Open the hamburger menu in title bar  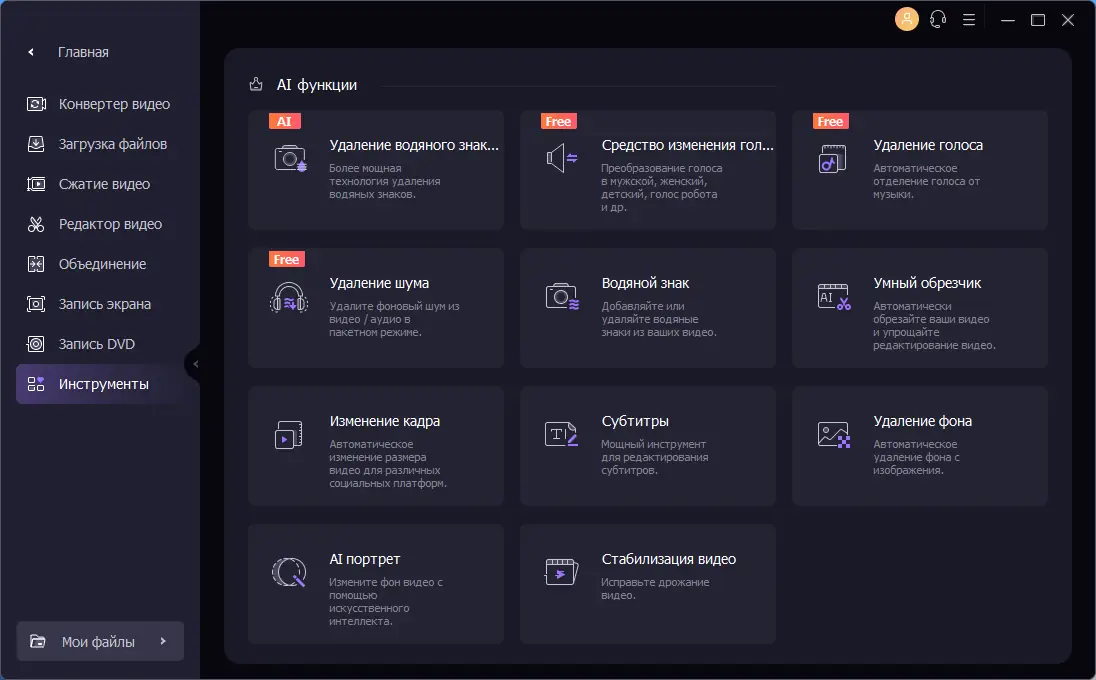[x=968, y=19]
